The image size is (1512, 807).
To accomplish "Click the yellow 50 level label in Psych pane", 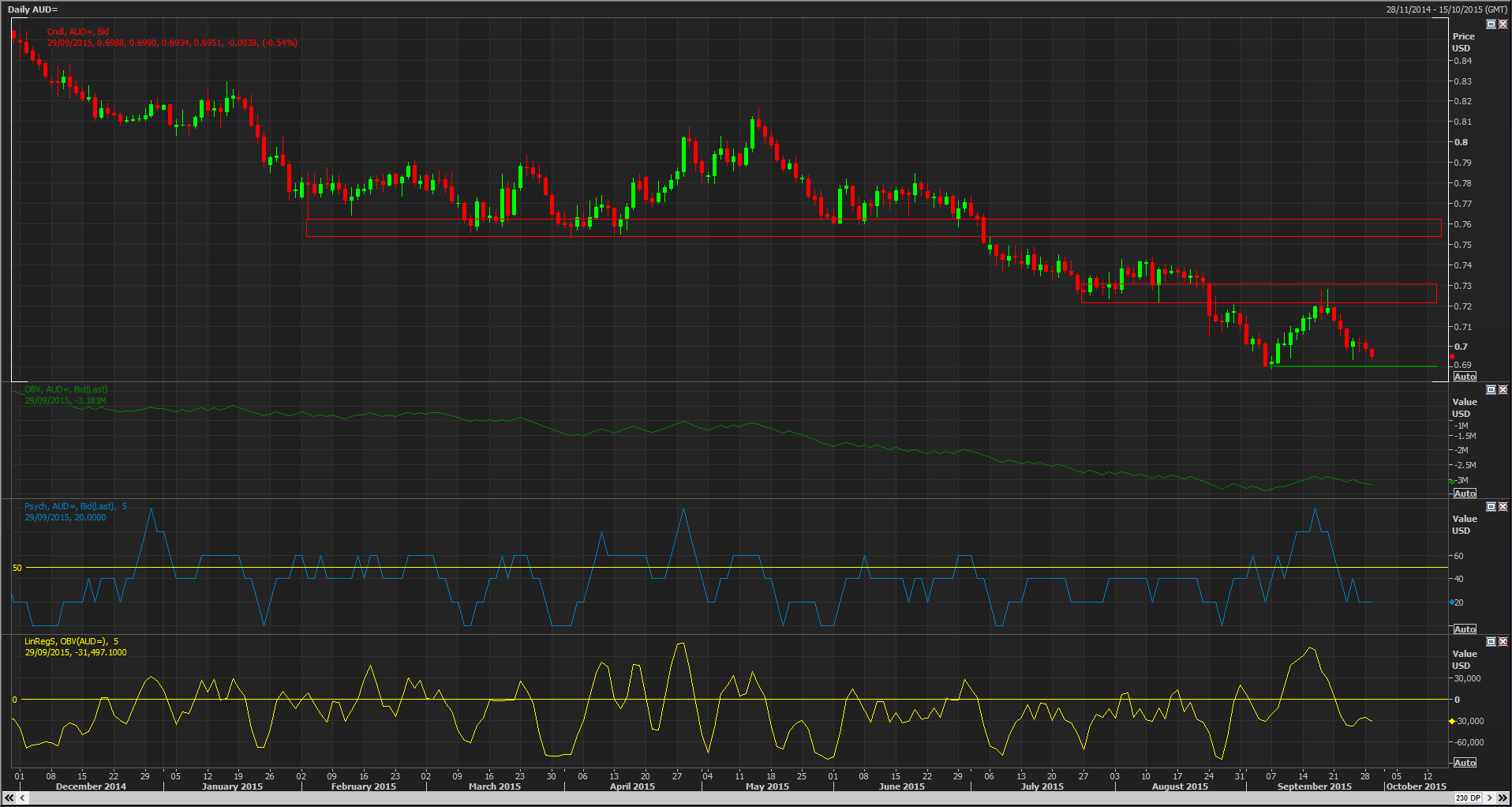I will [x=17, y=568].
